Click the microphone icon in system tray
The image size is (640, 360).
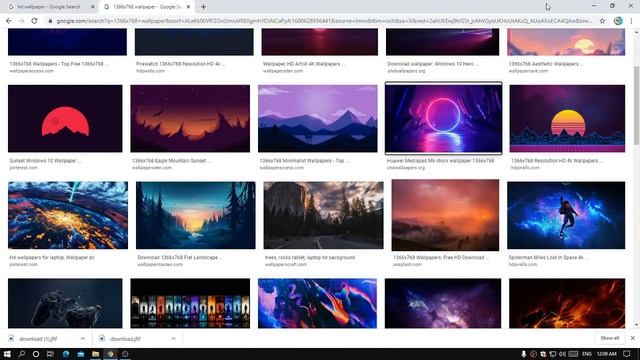pos(523,354)
